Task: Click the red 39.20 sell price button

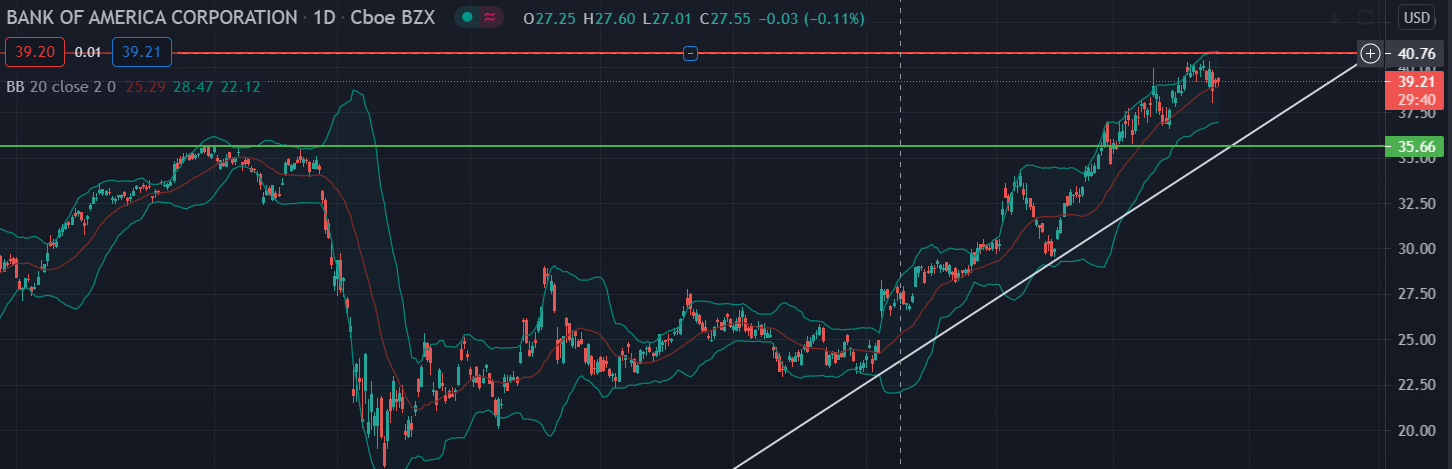Action: (35, 52)
